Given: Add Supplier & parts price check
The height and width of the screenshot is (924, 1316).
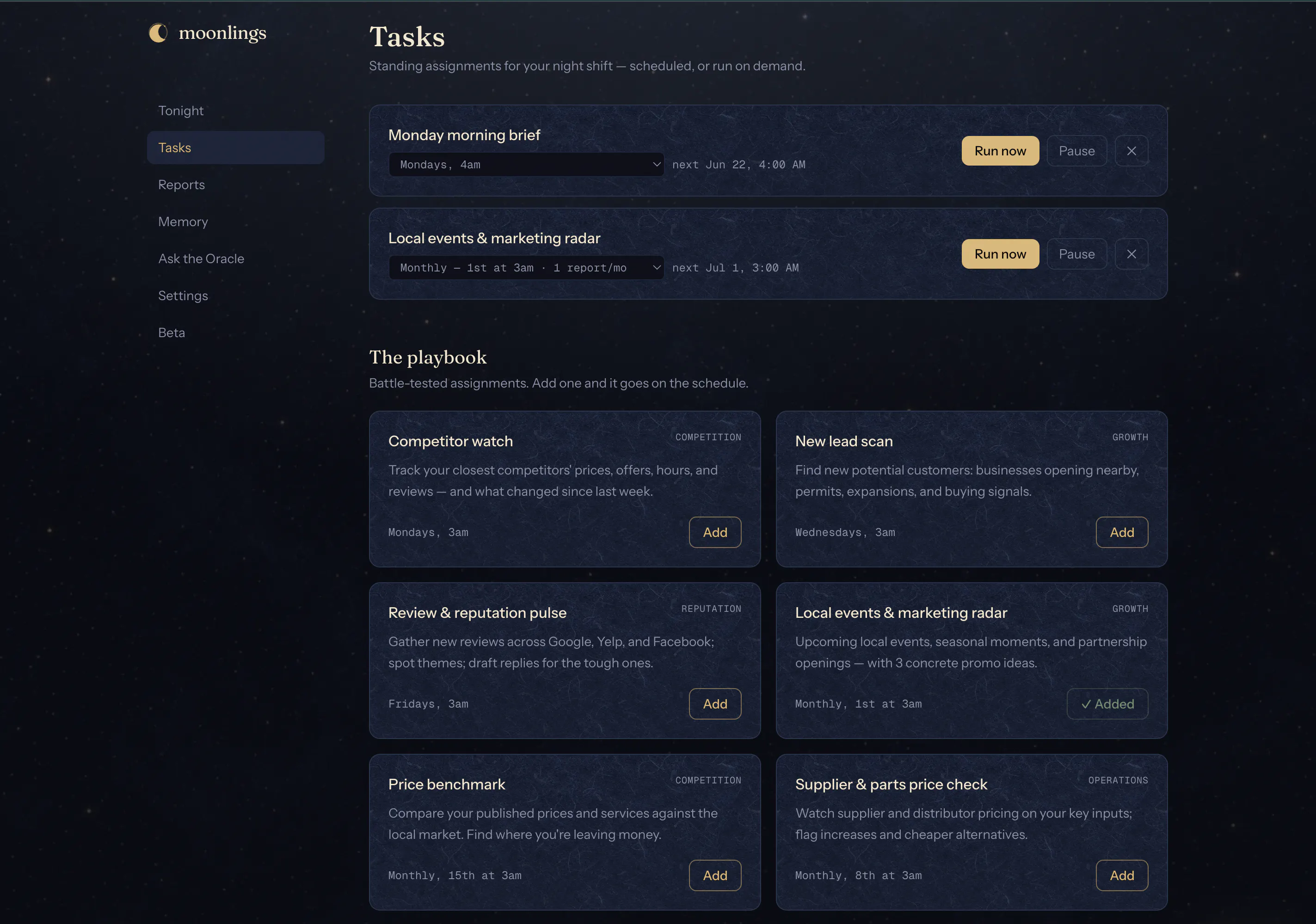Looking at the screenshot, I should 1122,875.
